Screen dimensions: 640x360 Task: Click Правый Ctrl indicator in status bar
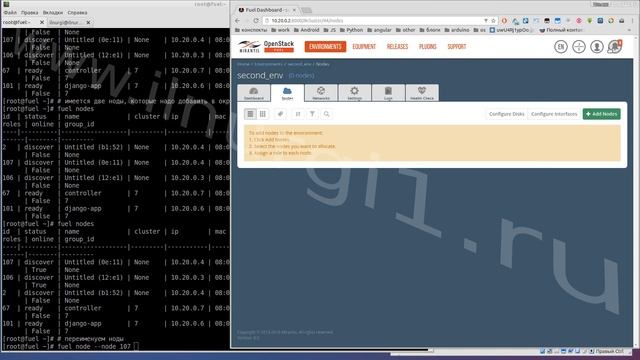609,351
